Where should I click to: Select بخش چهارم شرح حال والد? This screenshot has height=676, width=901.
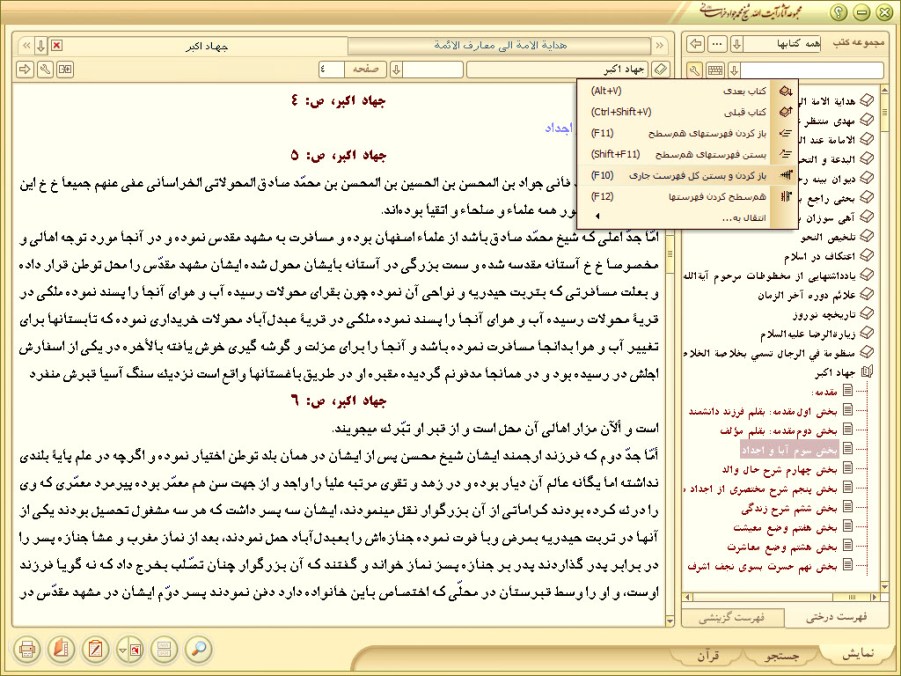[779, 469]
